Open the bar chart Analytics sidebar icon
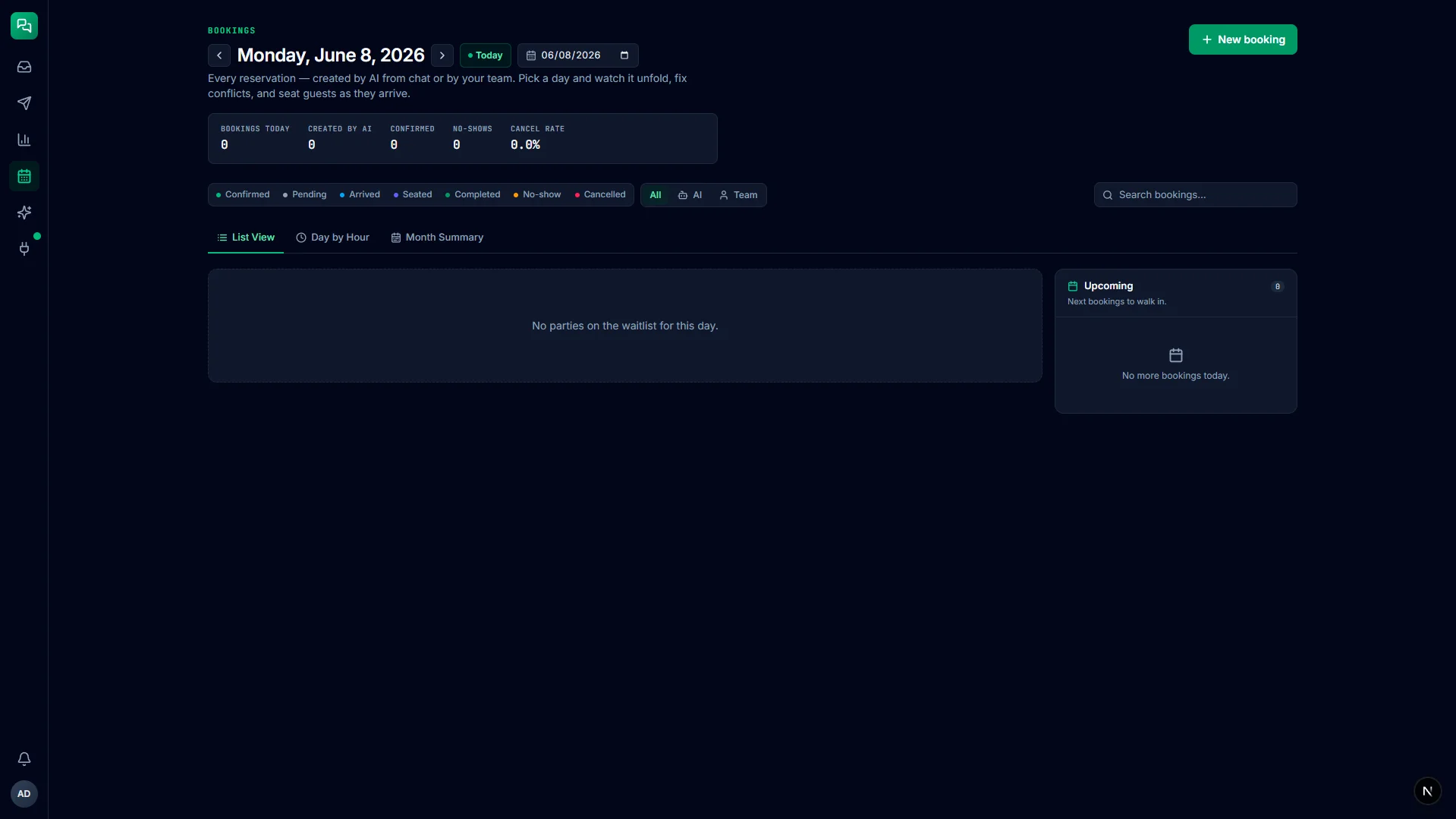This screenshot has width=1456, height=819. tap(24, 140)
